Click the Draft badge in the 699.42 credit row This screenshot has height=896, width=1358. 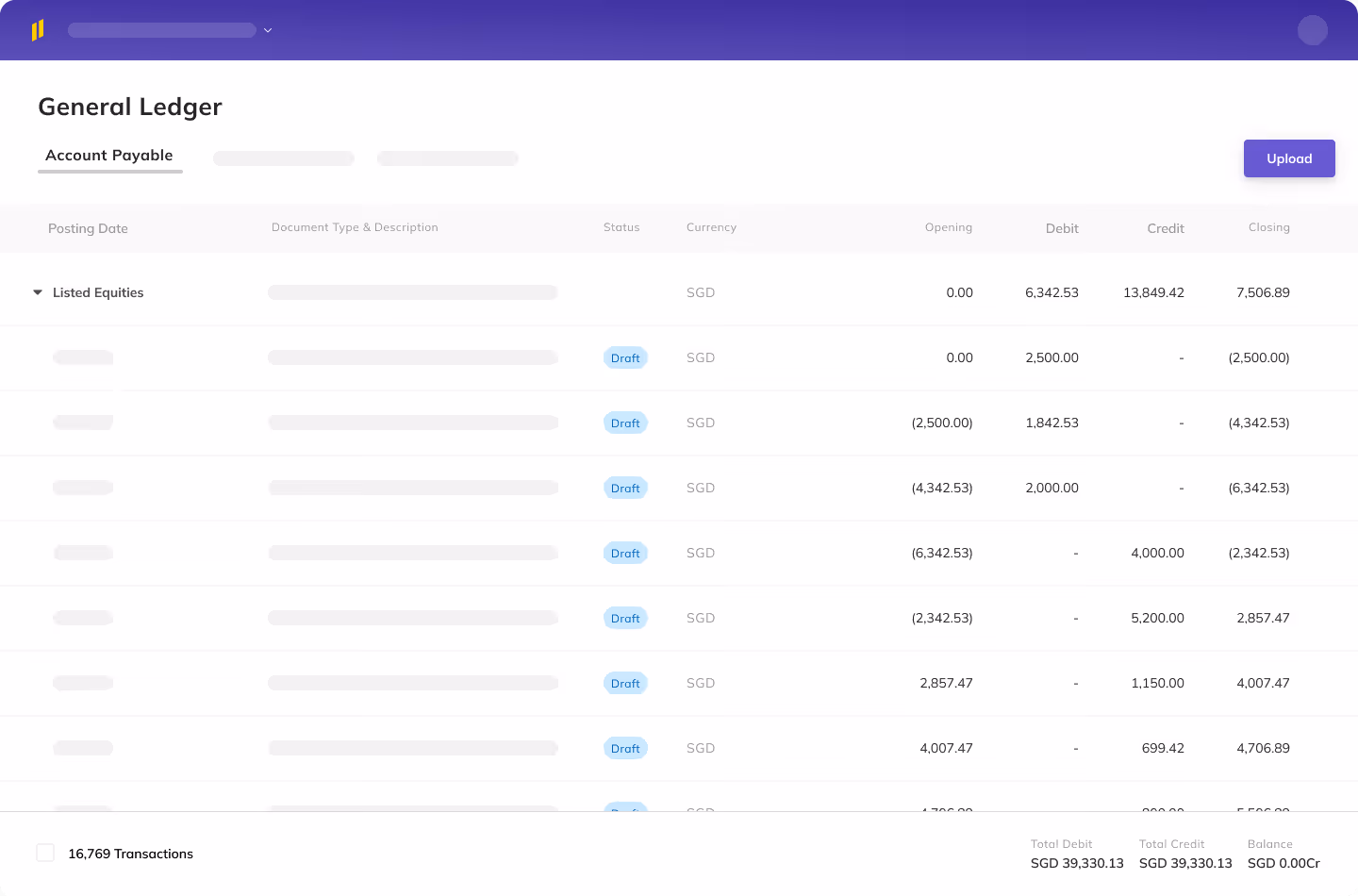click(x=625, y=748)
